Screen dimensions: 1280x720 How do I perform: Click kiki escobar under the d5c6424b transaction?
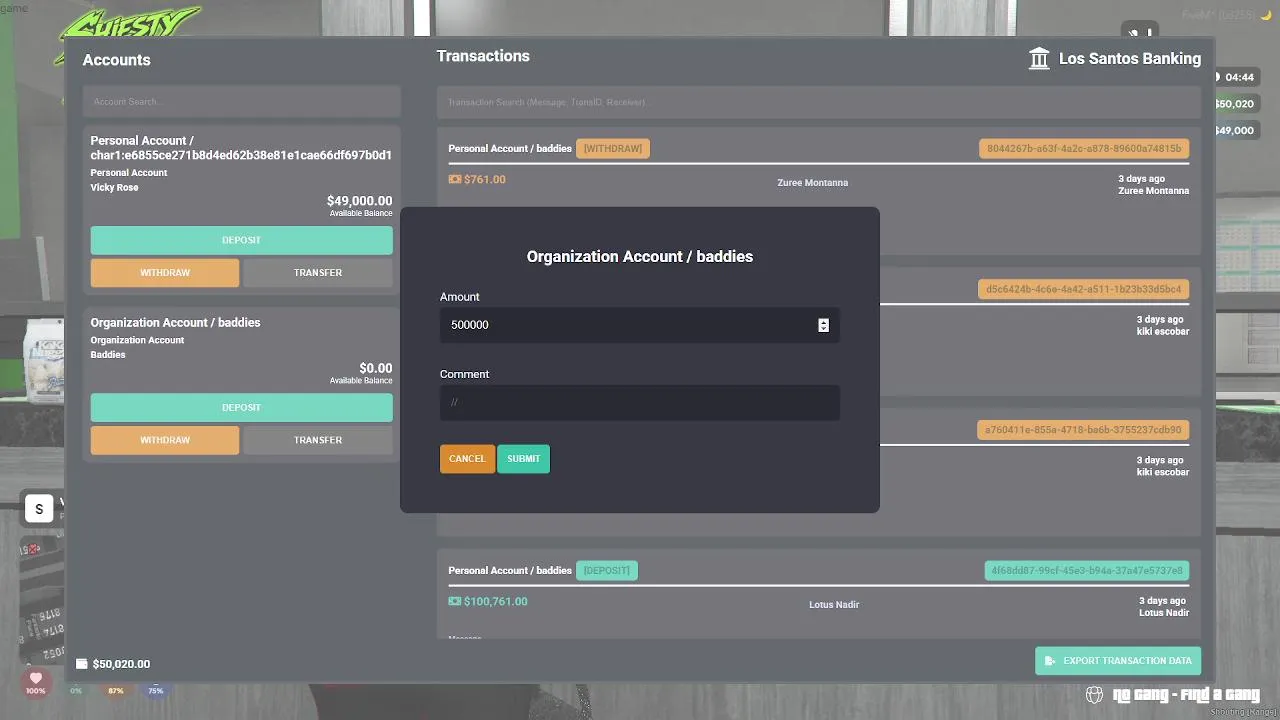[x=1163, y=332]
